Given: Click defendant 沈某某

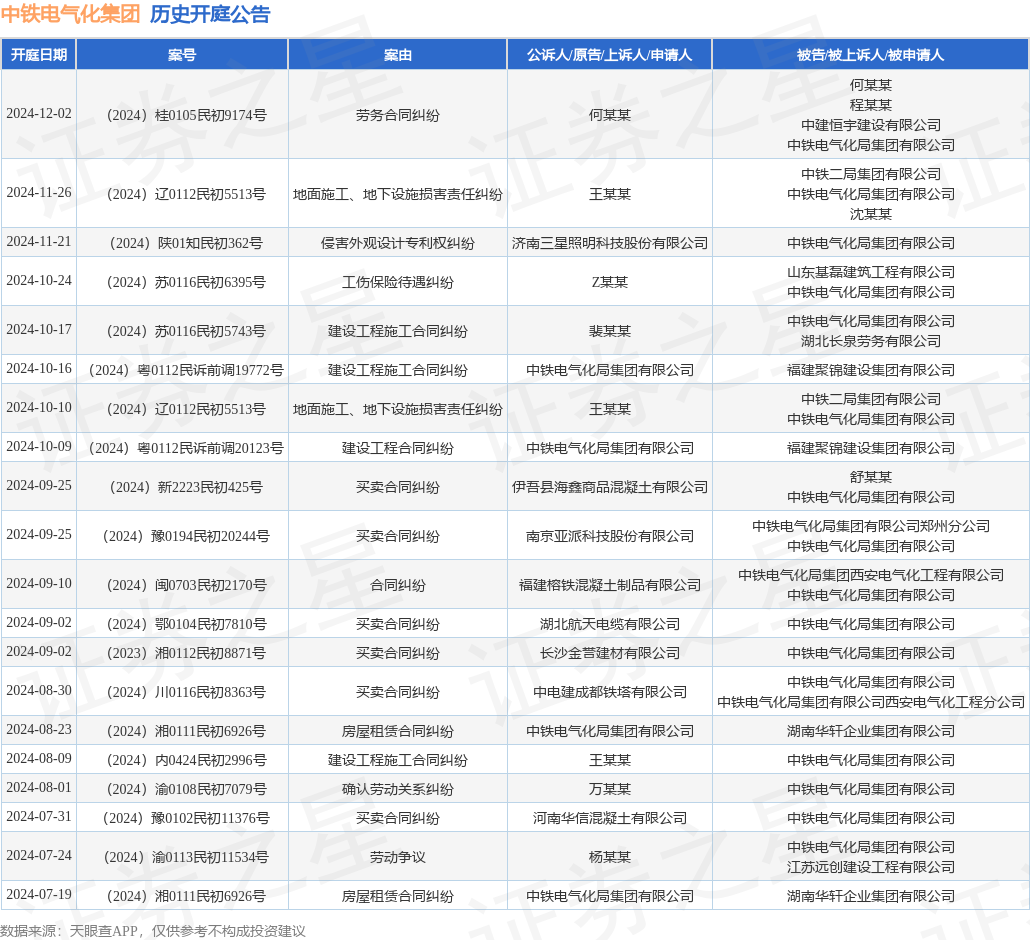Looking at the screenshot, I should 870,214.
